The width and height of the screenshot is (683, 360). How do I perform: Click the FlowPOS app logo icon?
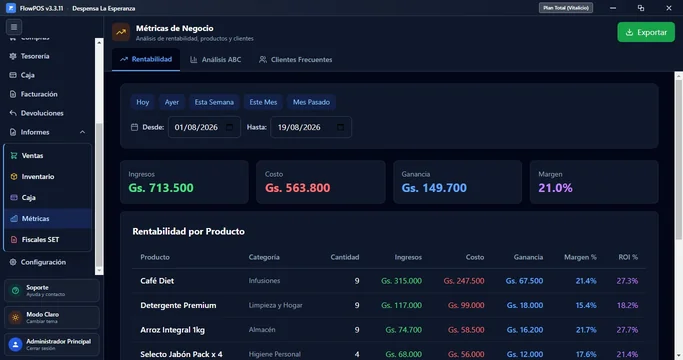click(x=10, y=8)
